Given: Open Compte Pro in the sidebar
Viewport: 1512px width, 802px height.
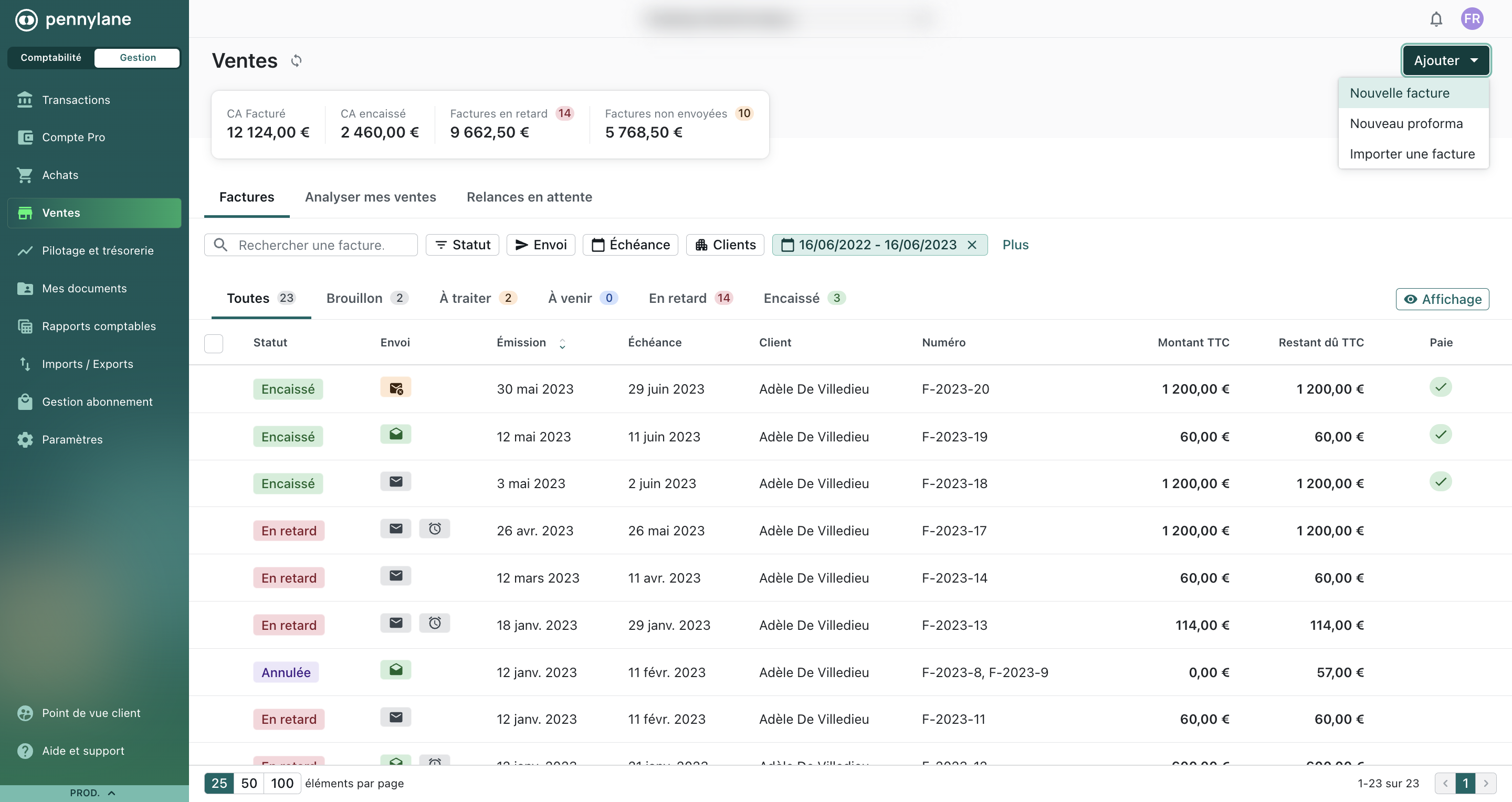Looking at the screenshot, I should [94, 138].
